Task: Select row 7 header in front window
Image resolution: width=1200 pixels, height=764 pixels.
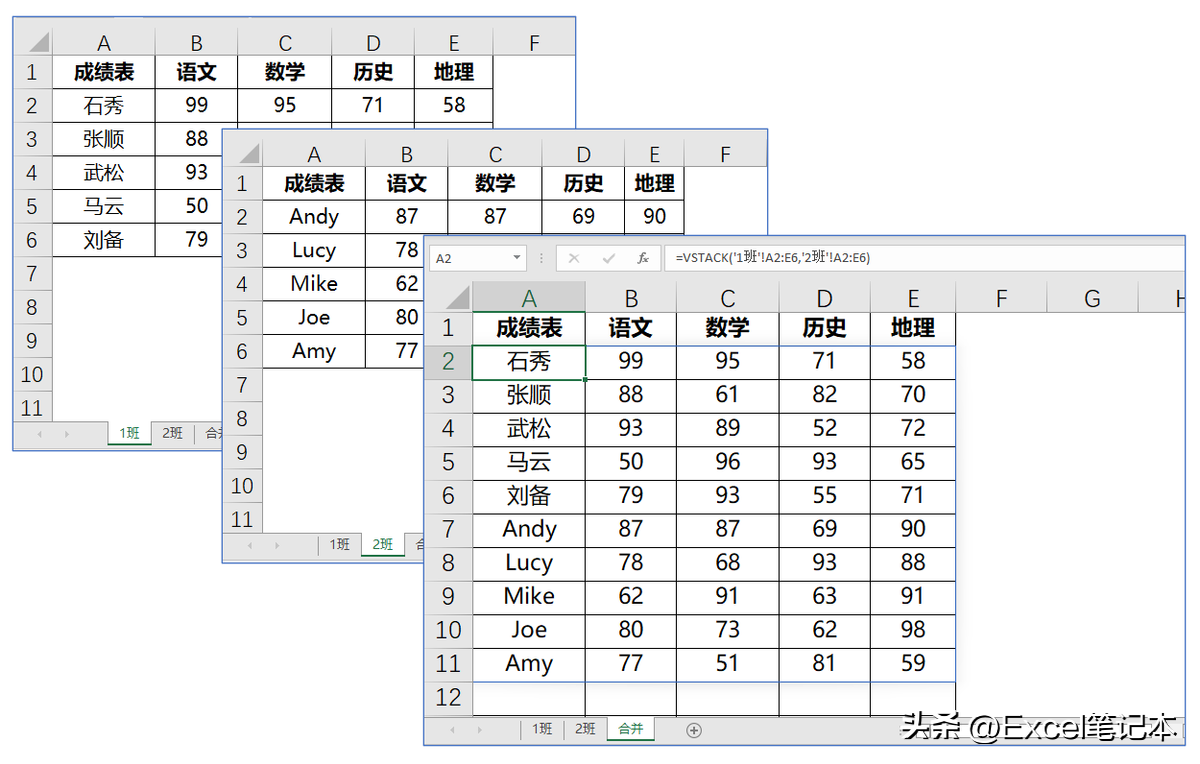Action: (x=448, y=529)
